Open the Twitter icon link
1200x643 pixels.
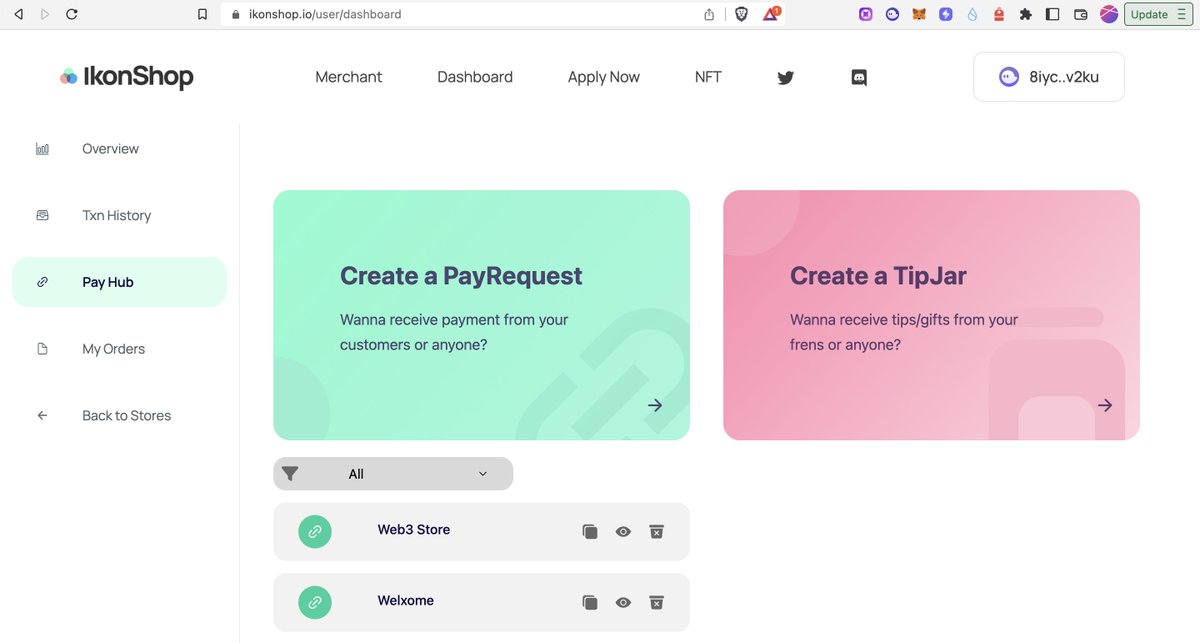click(x=786, y=77)
